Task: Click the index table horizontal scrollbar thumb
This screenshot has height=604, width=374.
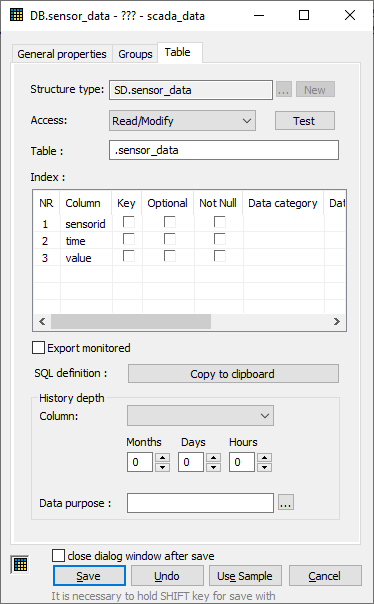Action: click(131, 321)
